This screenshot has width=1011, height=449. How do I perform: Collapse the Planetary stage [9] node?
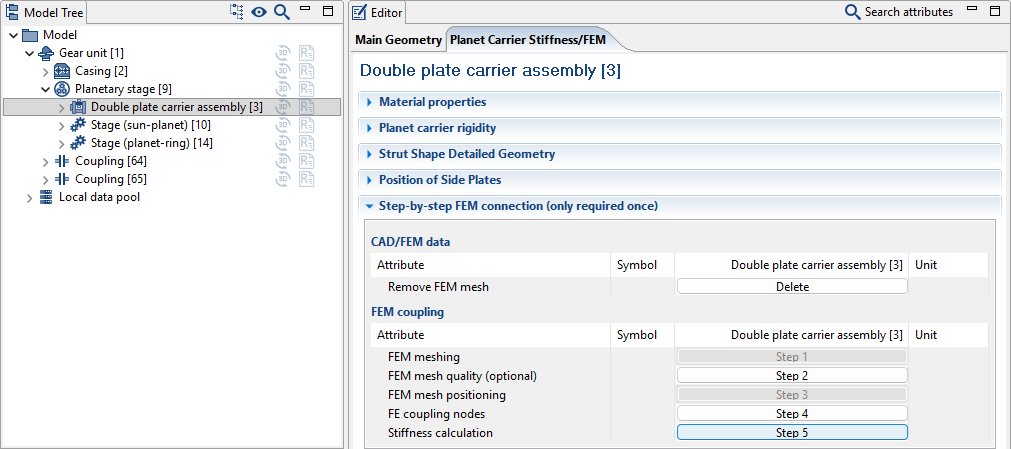45,89
